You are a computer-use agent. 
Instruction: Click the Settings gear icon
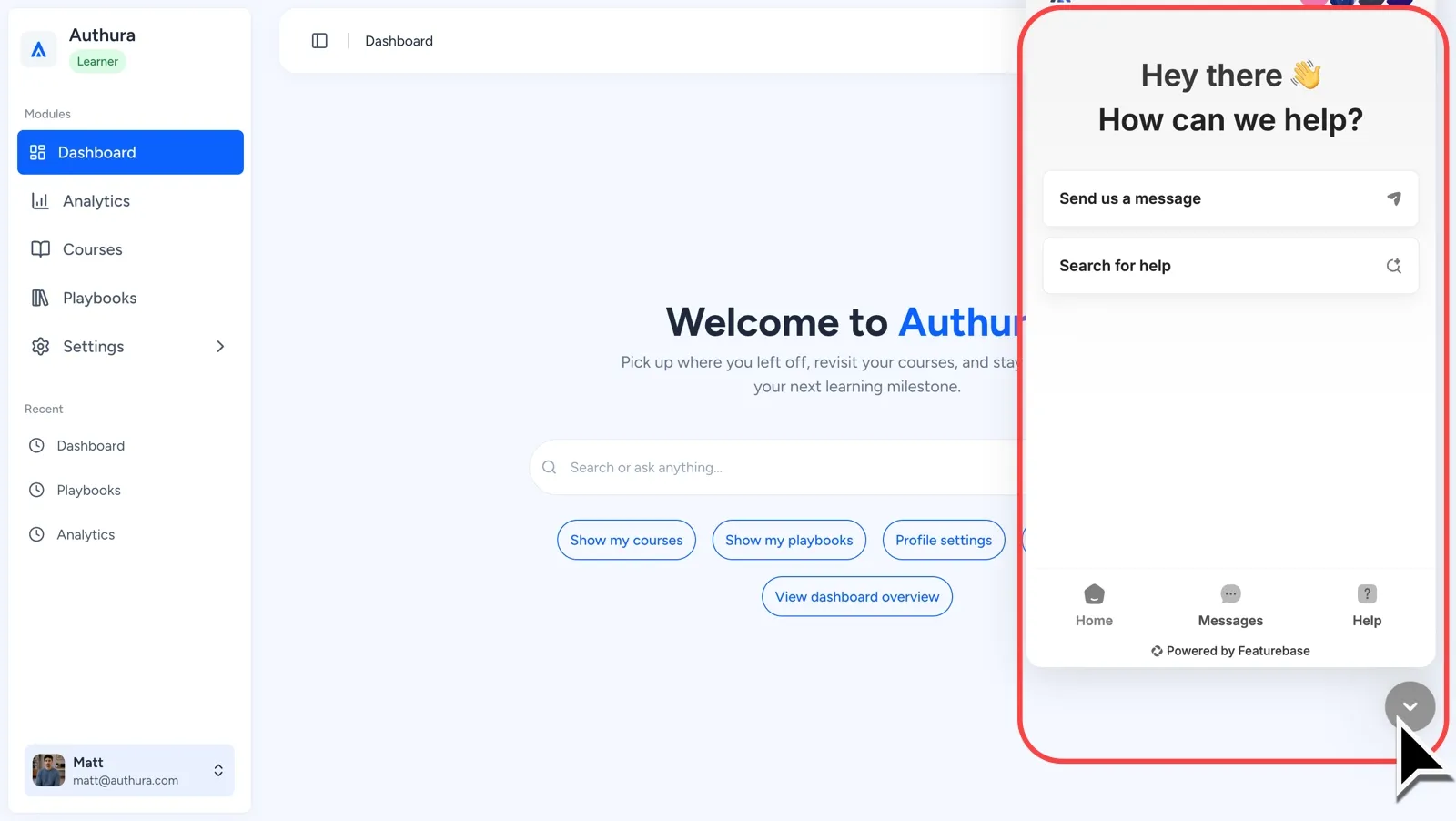(40, 347)
